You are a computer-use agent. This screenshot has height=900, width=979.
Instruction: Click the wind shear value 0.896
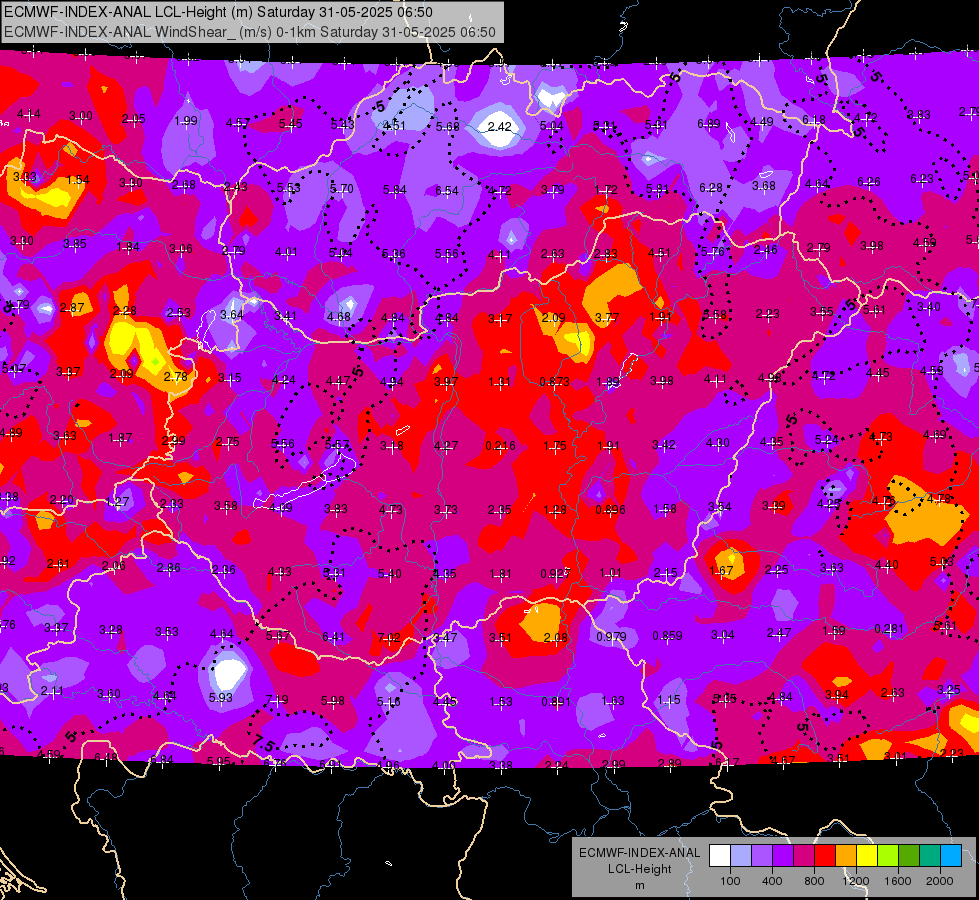[x=610, y=510]
